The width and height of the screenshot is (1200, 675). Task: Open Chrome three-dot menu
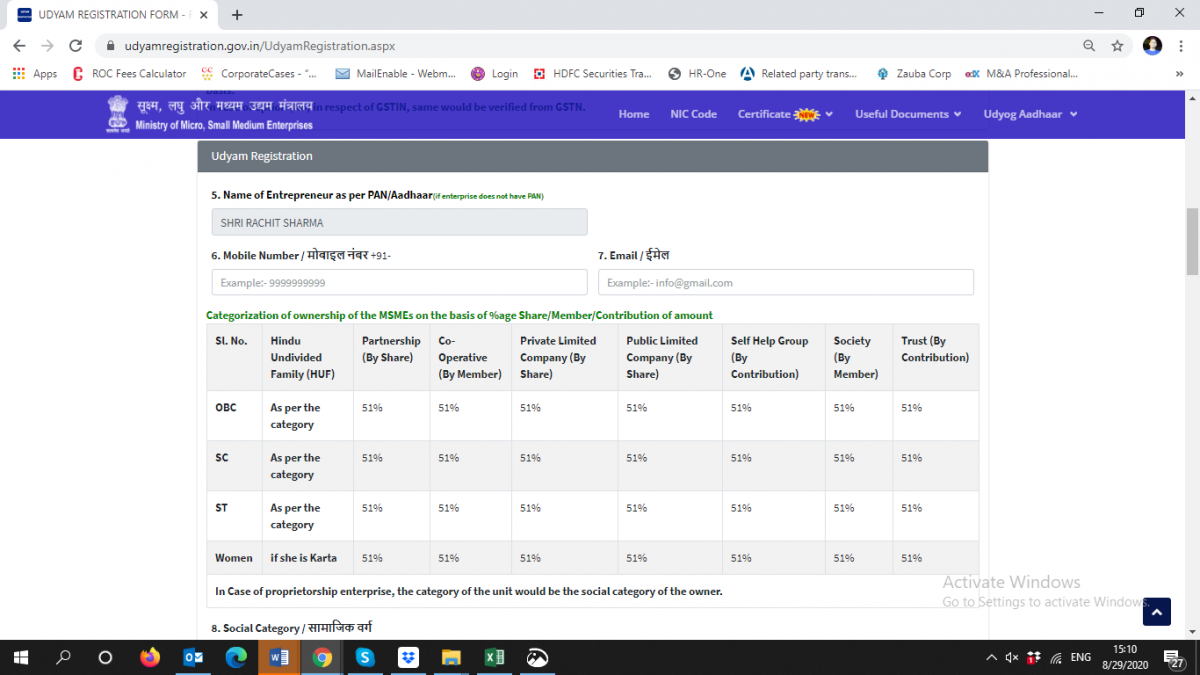point(1181,46)
